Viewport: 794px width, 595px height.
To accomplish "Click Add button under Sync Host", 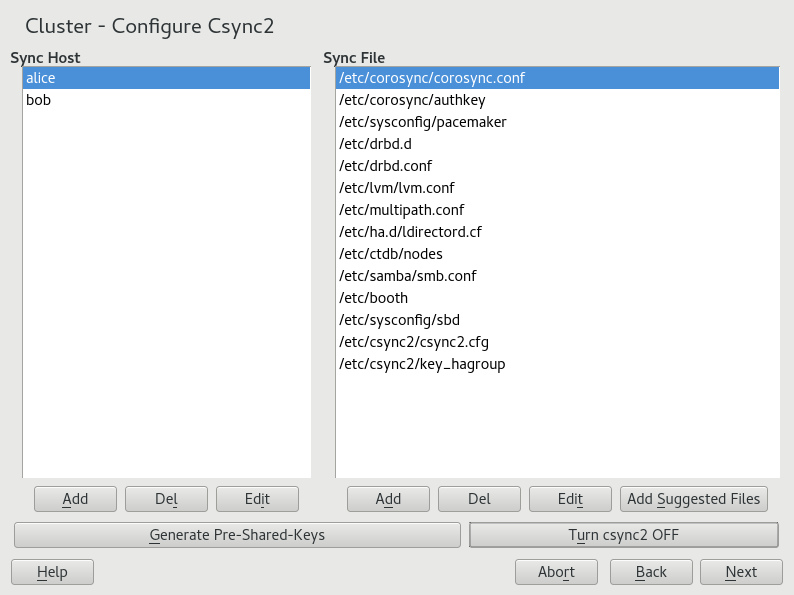I will 75,499.
